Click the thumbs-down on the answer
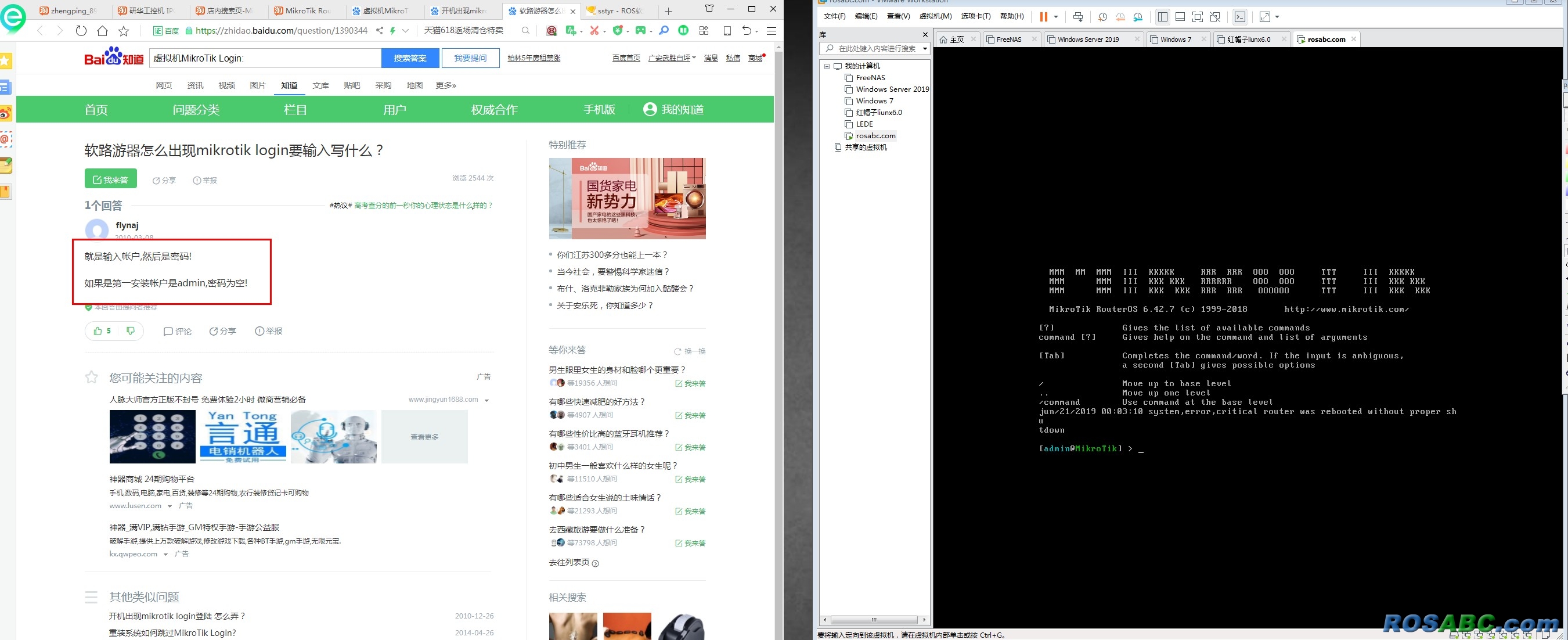This screenshot has width=1568, height=640. [130, 330]
